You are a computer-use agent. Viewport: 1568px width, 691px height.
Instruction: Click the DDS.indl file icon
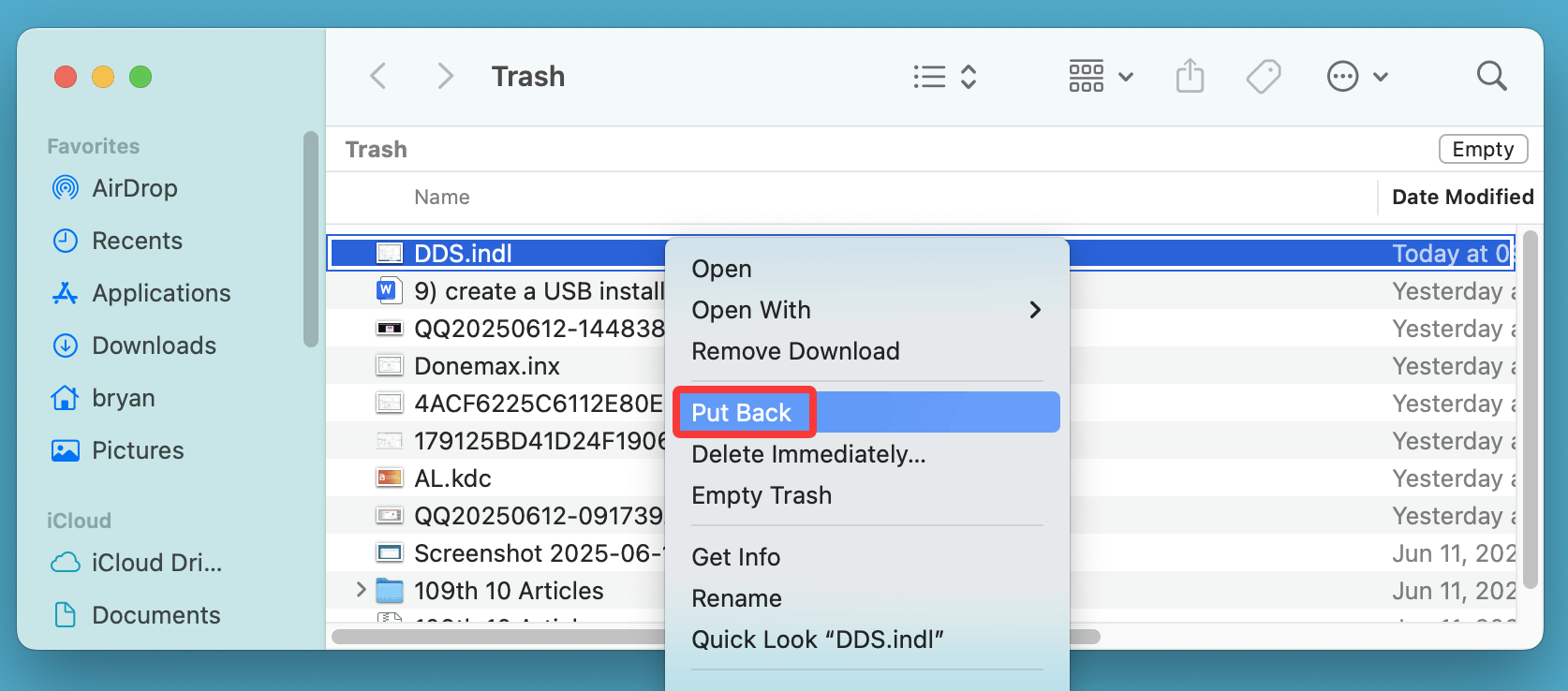coord(389,254)
